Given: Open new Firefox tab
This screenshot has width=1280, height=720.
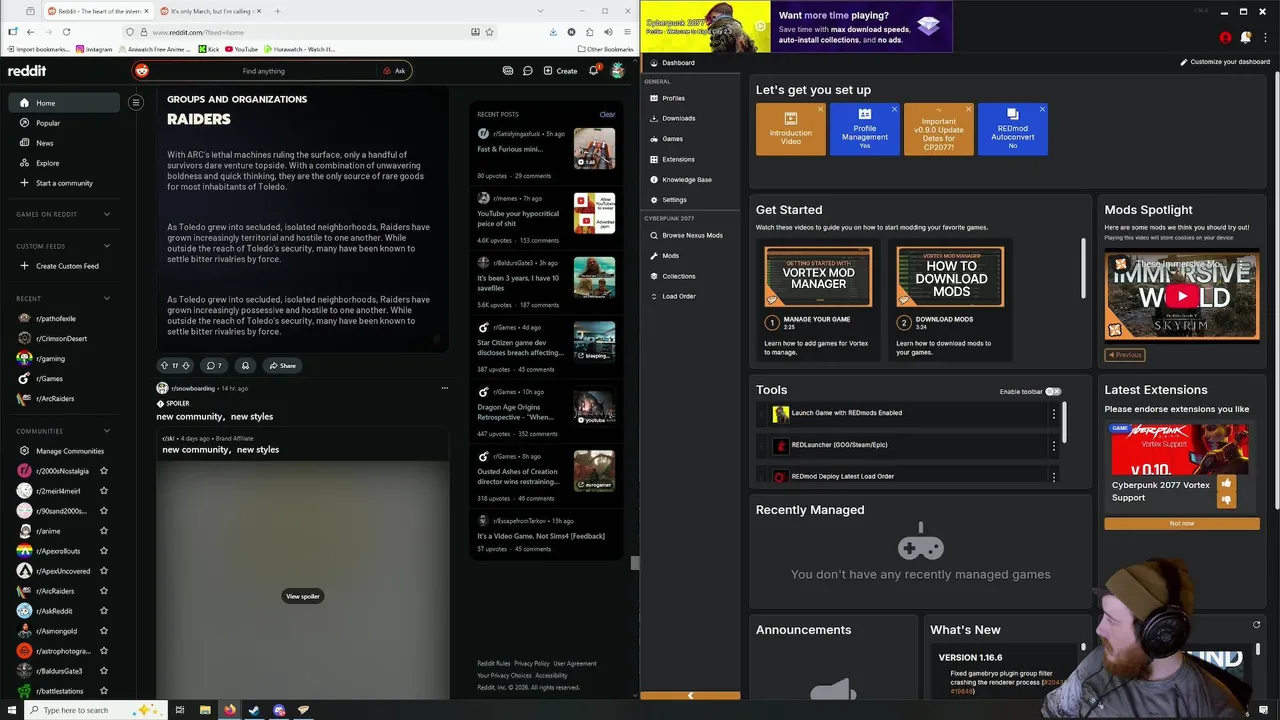Looking at the screenshot, I should (277, 11).
